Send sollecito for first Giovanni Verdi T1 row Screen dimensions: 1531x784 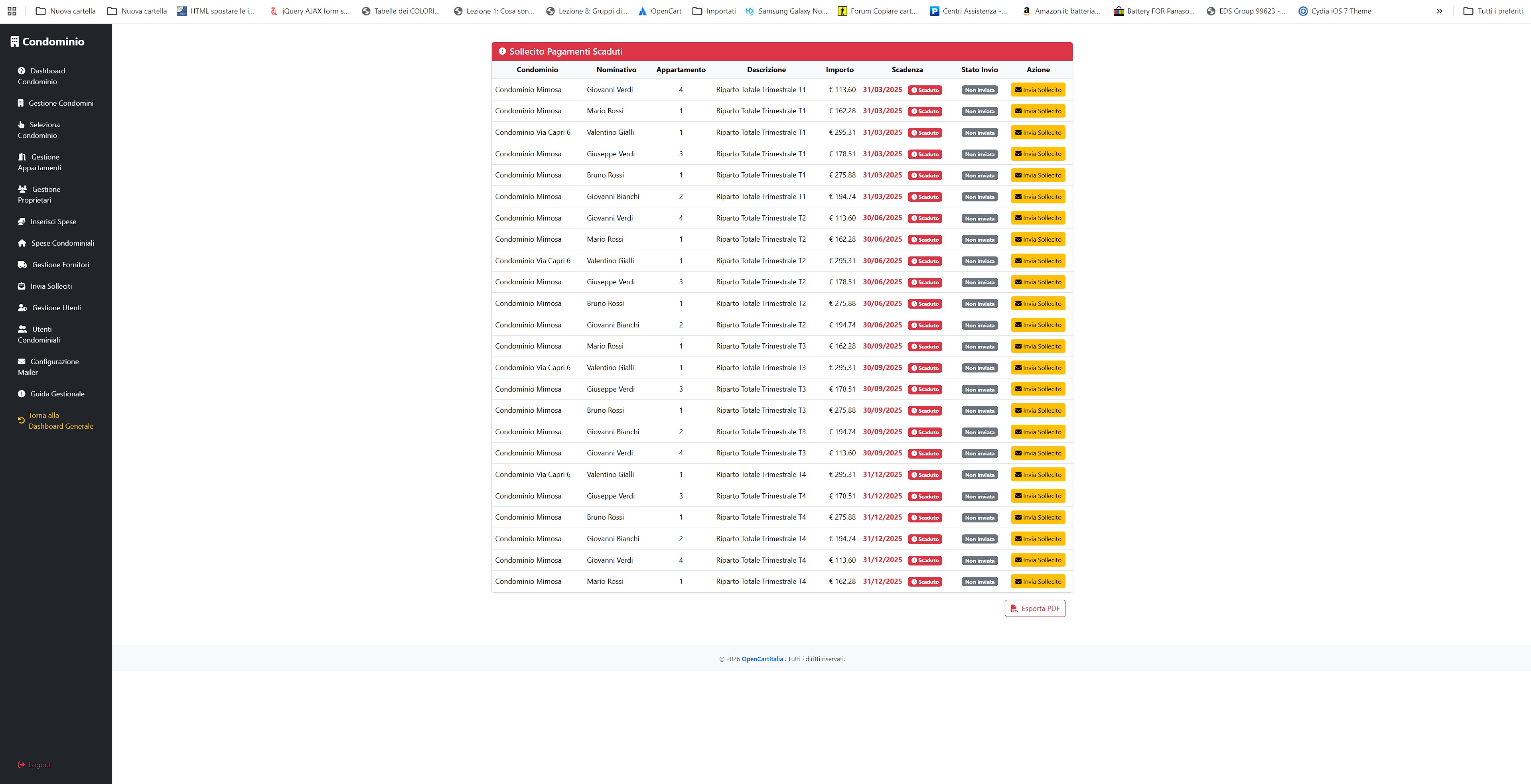pos(1038,90)
